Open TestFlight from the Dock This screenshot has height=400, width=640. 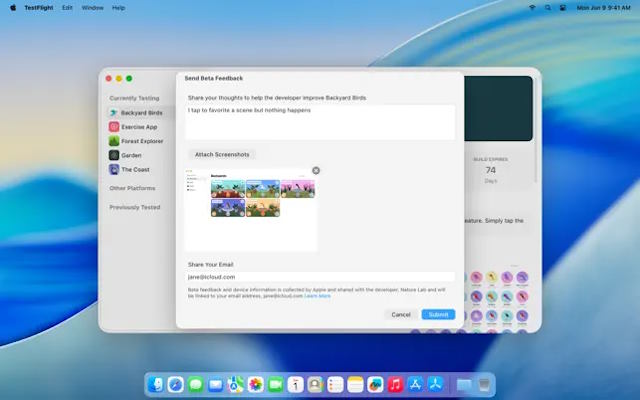coord(436,384)
